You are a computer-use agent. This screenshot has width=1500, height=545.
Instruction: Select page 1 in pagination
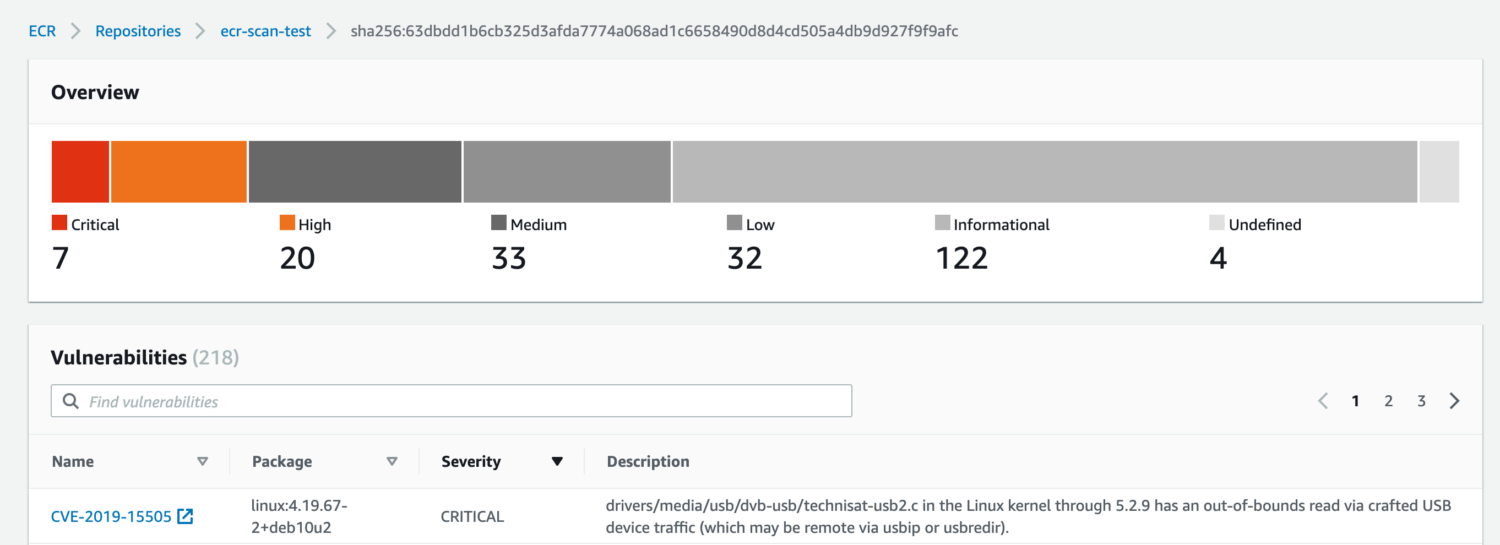[x=1356, y=401]
